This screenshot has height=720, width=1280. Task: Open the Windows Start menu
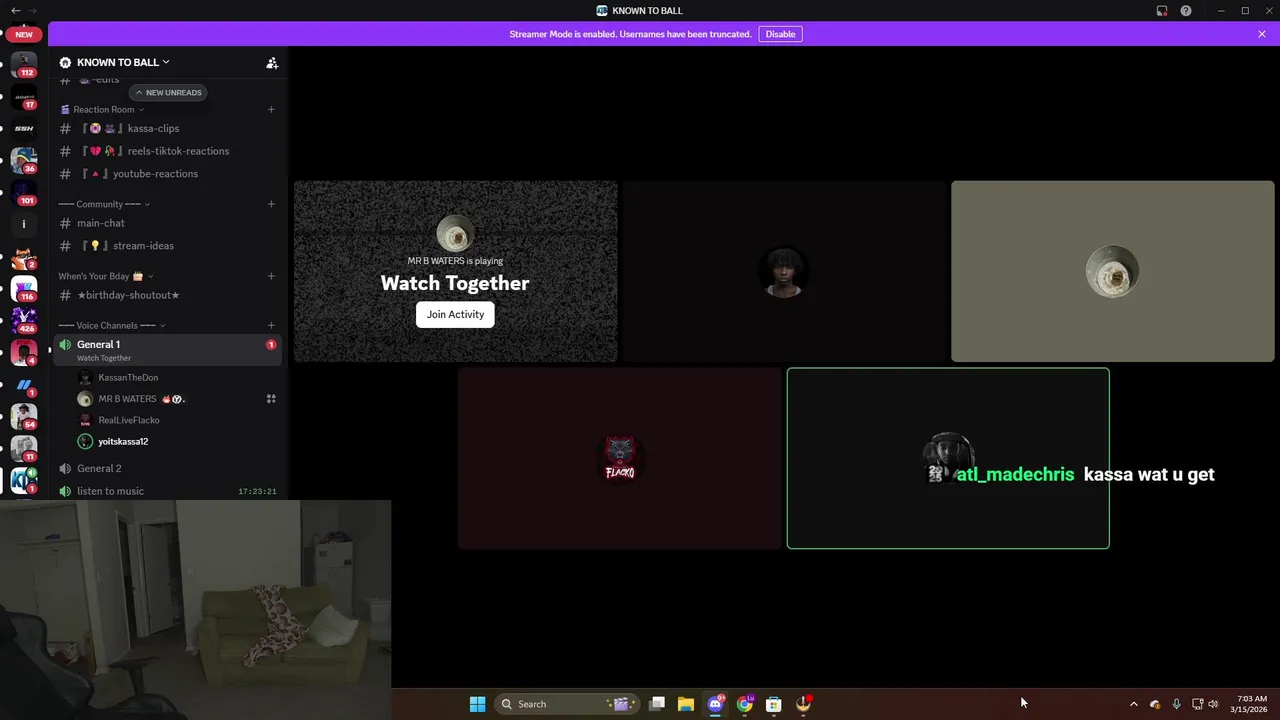pos(478,704)
